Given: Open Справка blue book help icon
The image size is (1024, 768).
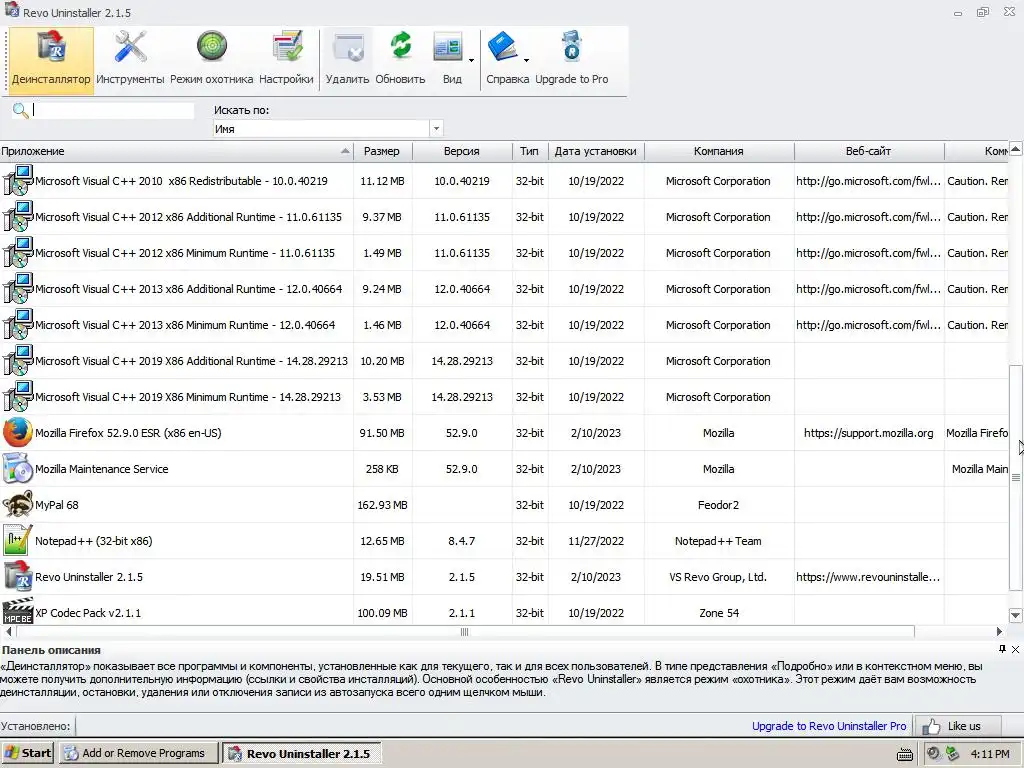Looking at the screenshot, I should pos(502,48).
